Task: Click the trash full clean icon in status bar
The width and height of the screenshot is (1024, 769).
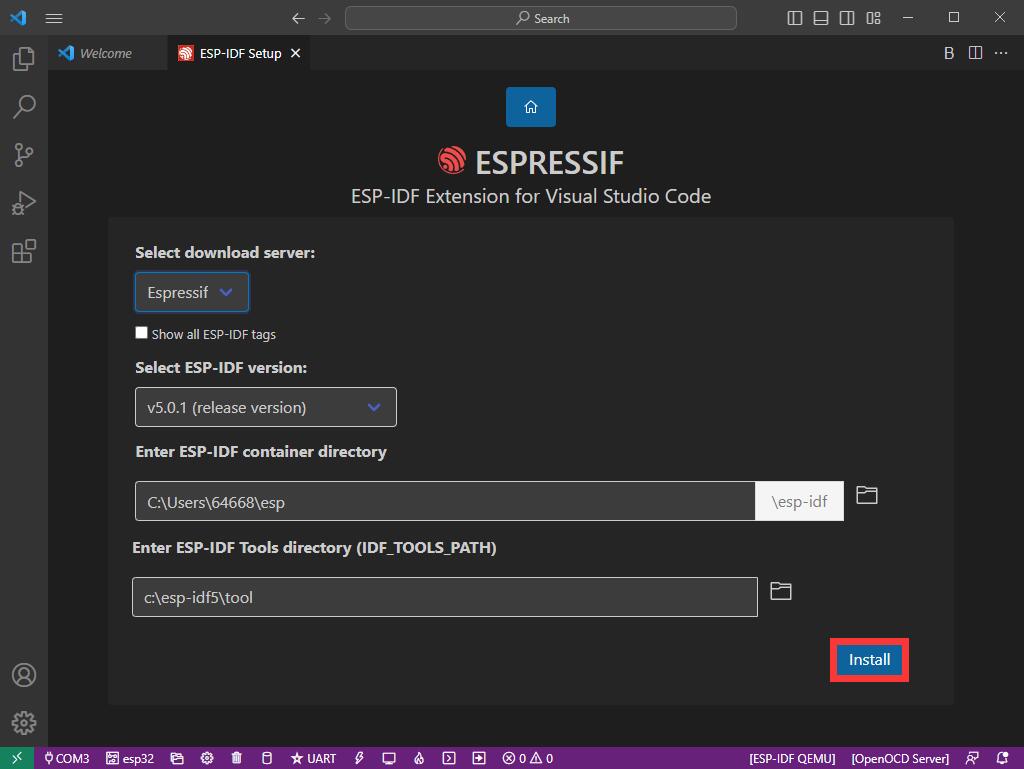Action: pyautogui.click(x=237, y=759)
